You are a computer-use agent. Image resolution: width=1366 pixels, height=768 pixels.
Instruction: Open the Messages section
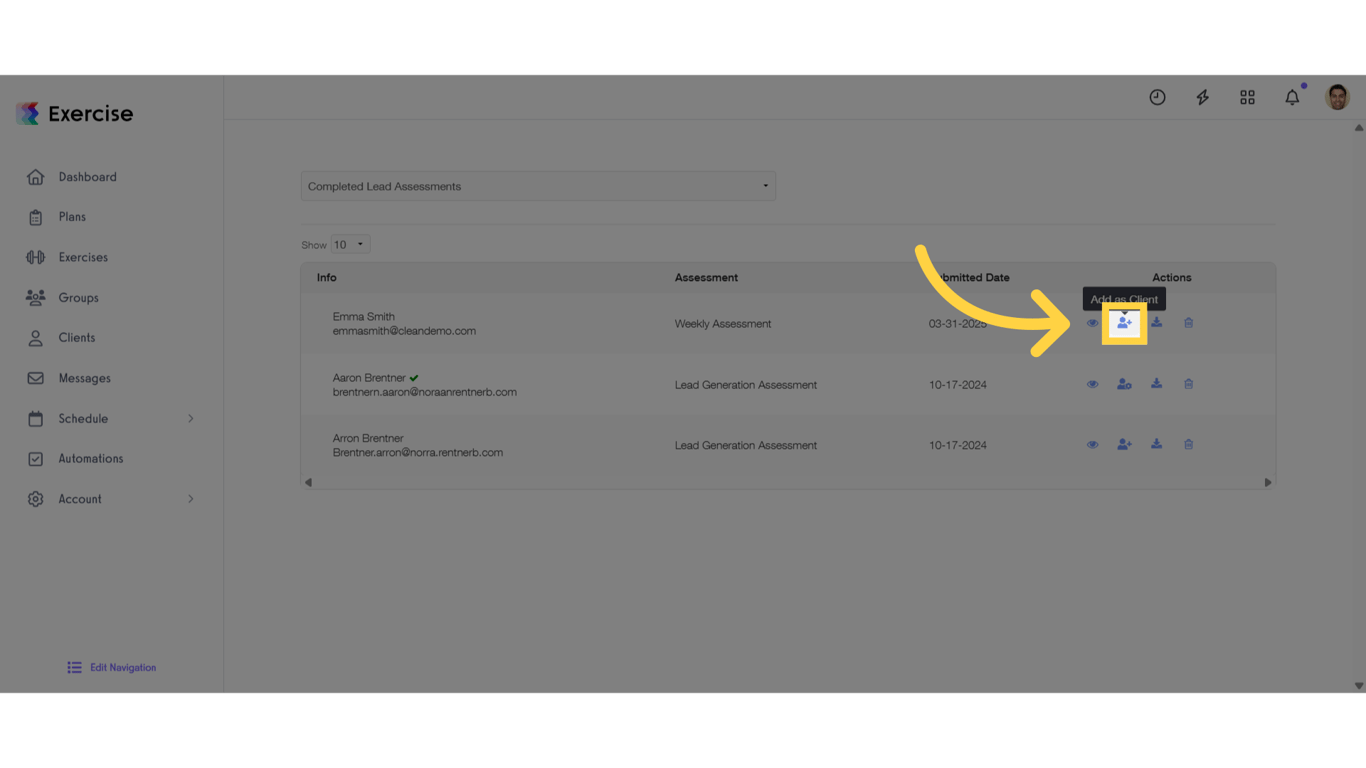(x=84, y=378)
